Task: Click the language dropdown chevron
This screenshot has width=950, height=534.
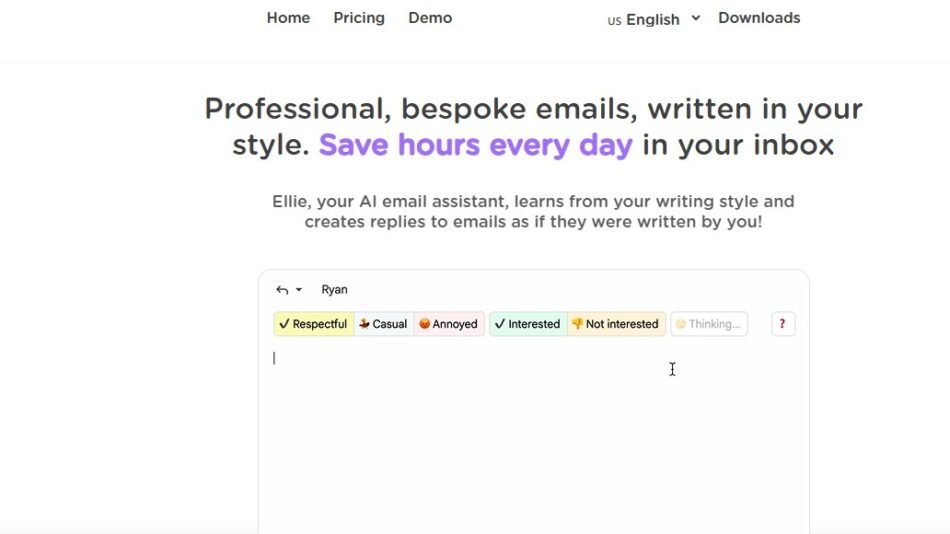Action: pyautogui.click(x=696, y=18)
